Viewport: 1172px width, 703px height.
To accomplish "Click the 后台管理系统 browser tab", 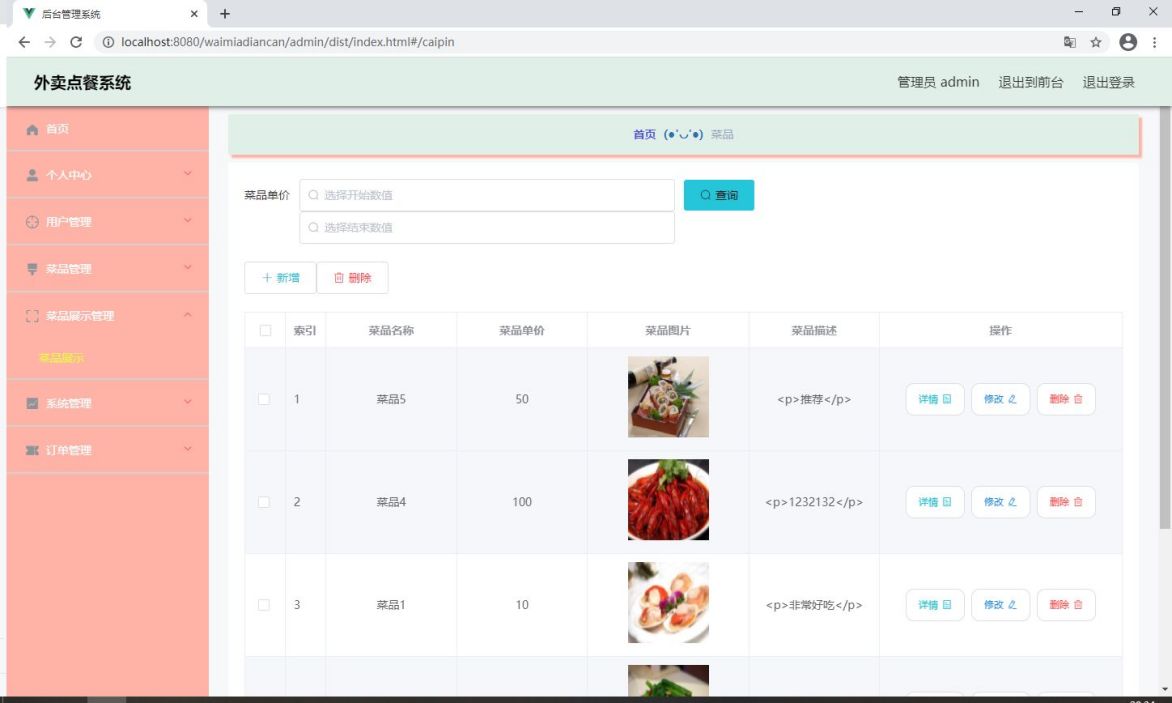I will pos(109,13).
